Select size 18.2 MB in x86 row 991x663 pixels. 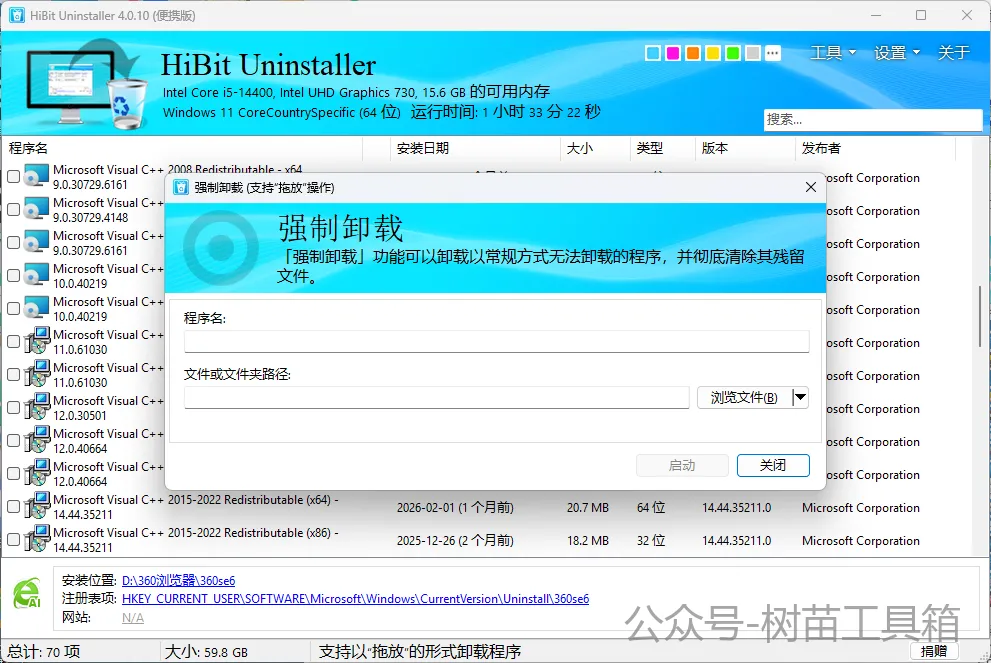click(x=588, y=540)
